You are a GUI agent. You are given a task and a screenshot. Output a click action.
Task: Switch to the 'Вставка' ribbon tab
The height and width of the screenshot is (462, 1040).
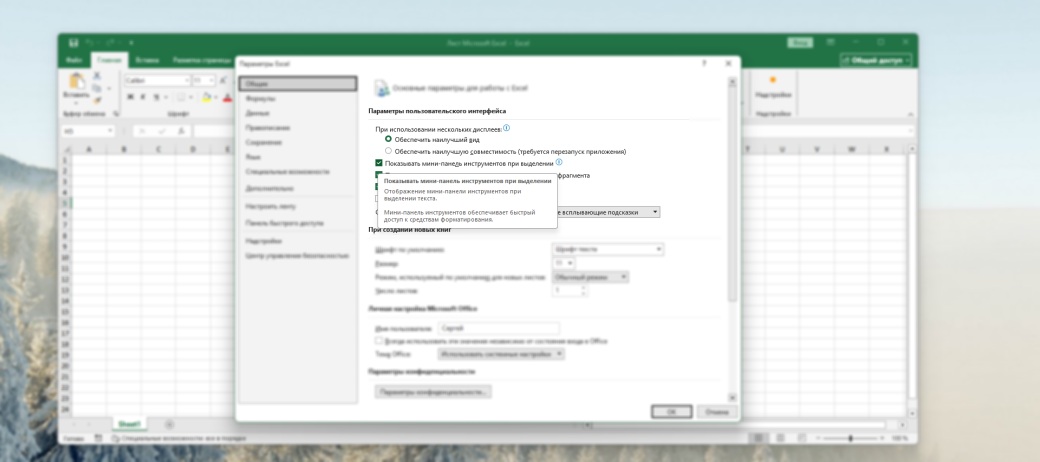pos(147,61)
